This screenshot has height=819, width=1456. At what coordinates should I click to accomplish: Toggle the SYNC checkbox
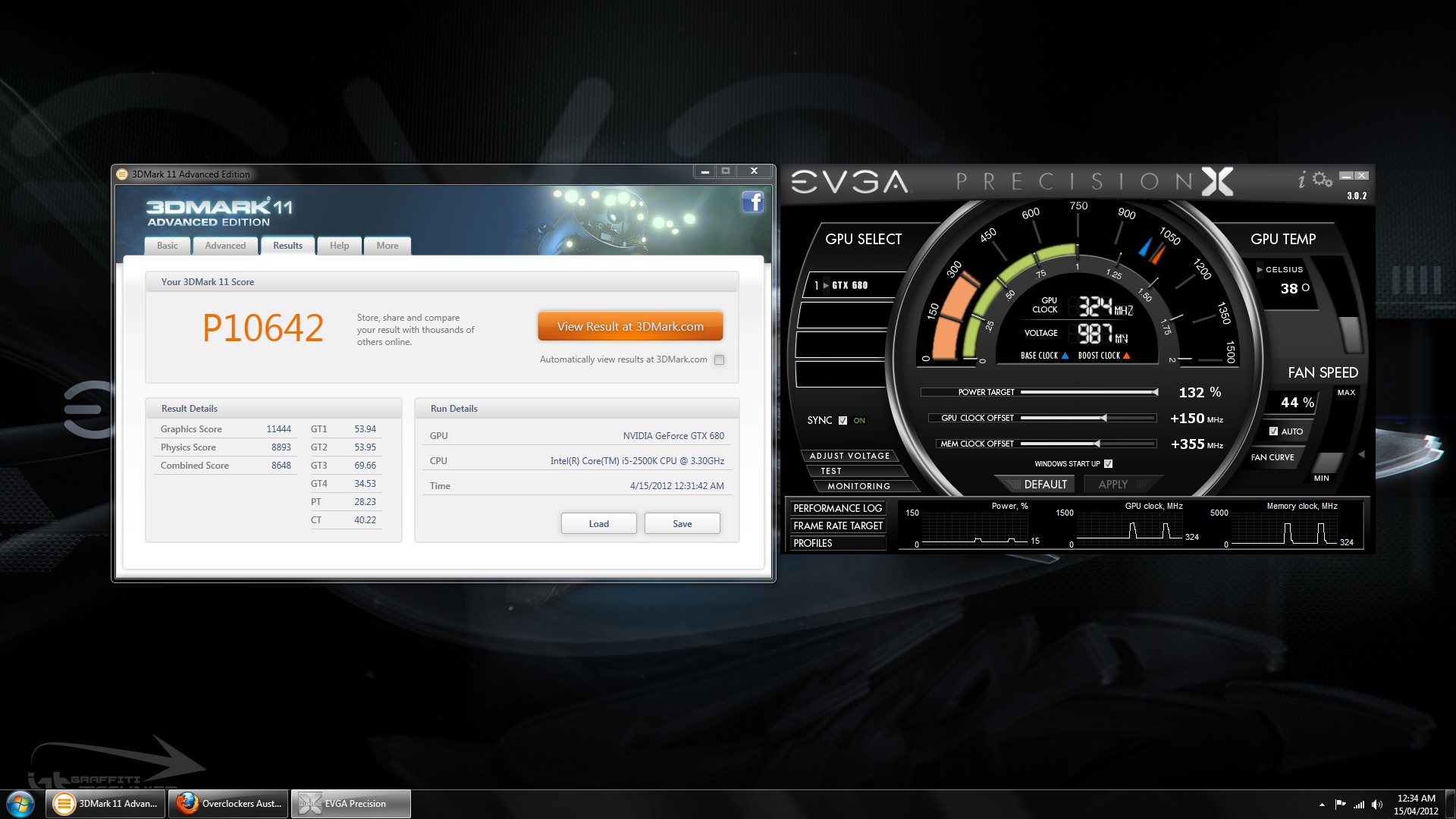pyautogui.click(x=843, y=420)
